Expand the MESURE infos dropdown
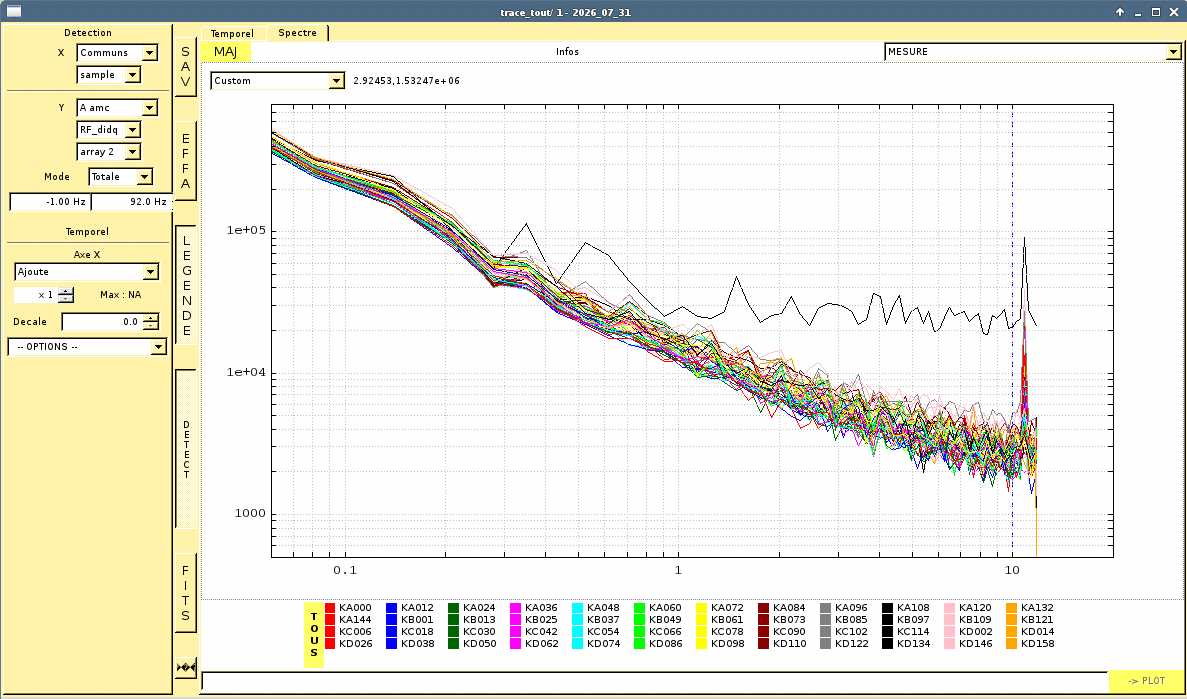This screenshot has height=699, width=1187. (x=1033, y=51)
